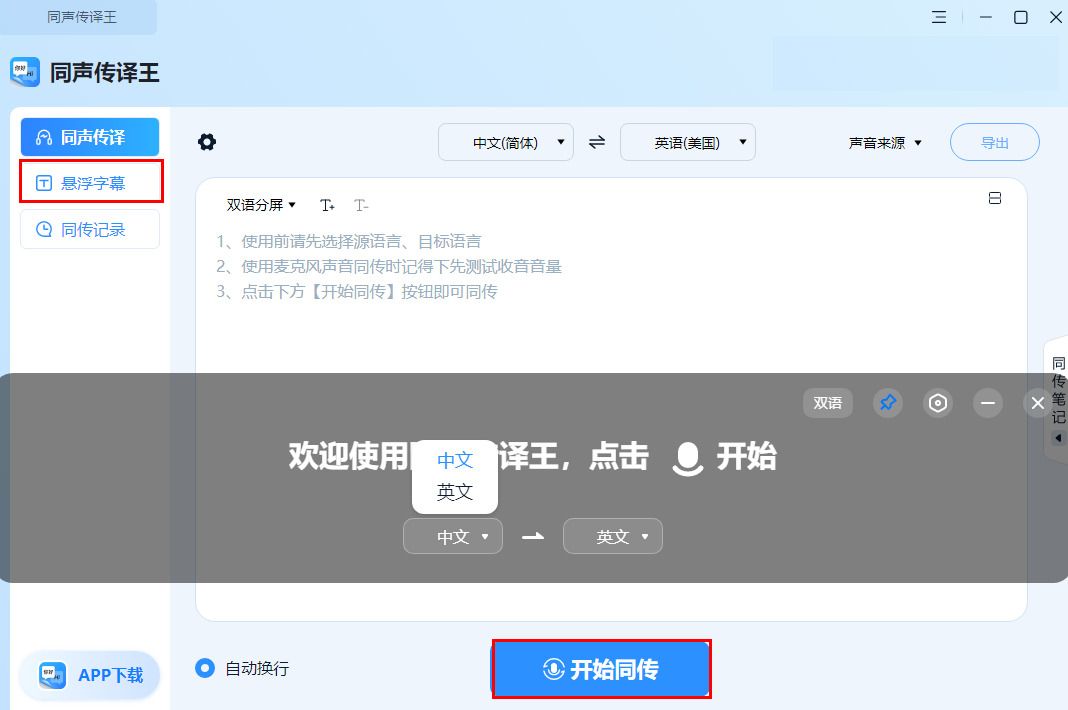
Task: Open the 同传记录 tab
Action: click(90, 229)
